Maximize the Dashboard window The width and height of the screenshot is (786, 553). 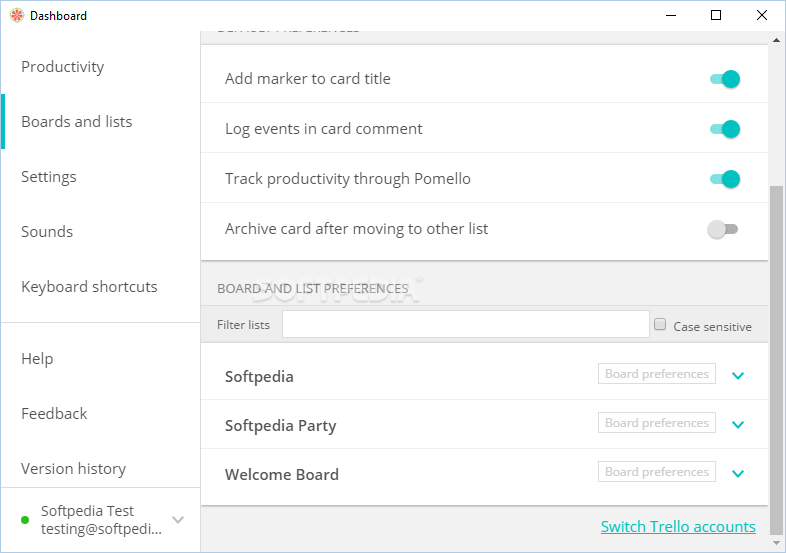click(x=716, y=16)
